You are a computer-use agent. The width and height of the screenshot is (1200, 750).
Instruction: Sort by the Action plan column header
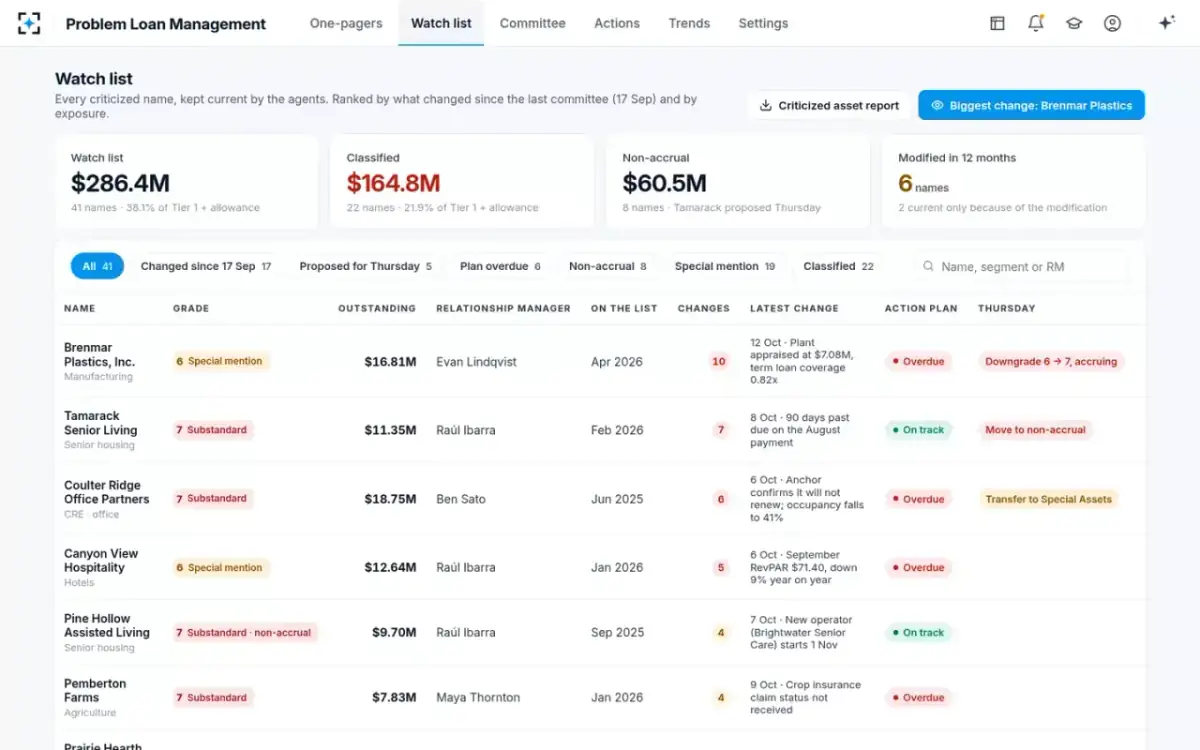click(x=921, y=308)
